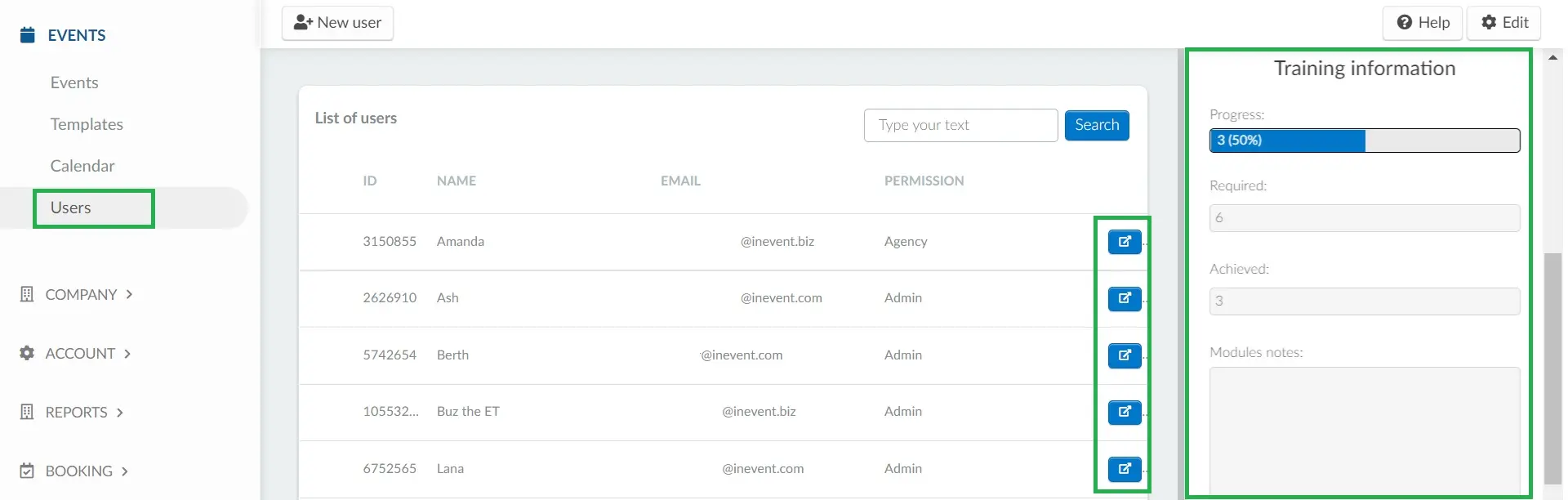Open the Calendar menu item
Image resolution: width=1568 pixels, height=500 pixels.
[x=82, y=166]
